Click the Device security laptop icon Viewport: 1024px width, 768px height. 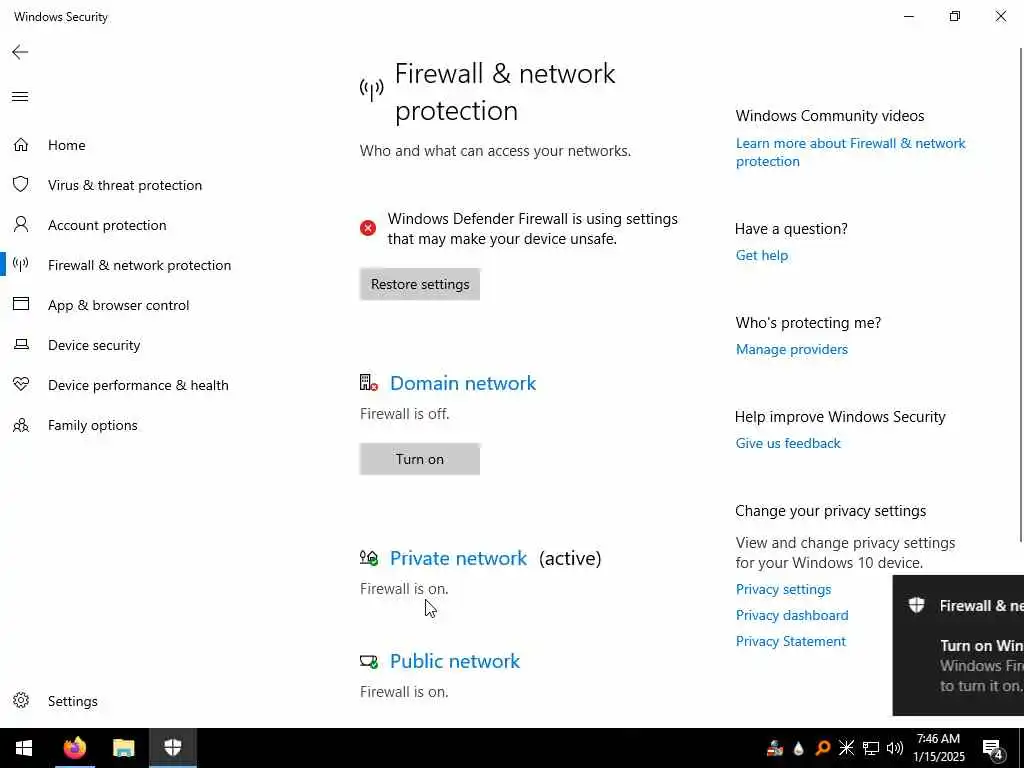21,345
